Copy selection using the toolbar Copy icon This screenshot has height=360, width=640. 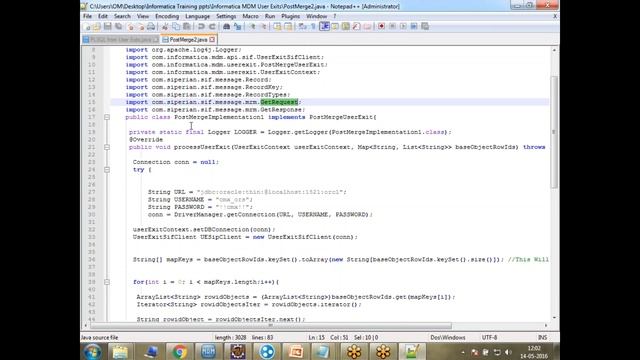pyautogui.click(x=176, y=27)
